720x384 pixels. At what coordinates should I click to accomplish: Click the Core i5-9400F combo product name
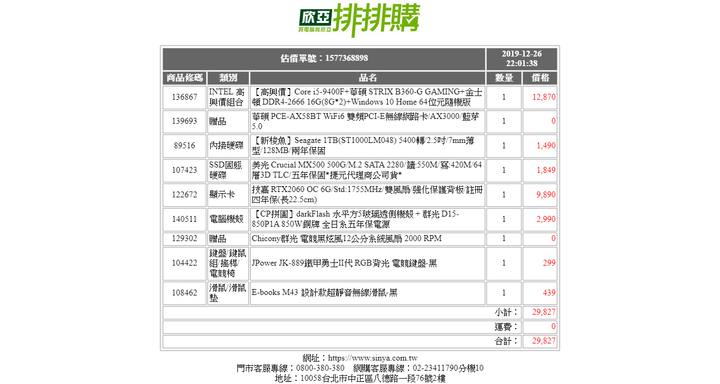(x=367, y=97)
